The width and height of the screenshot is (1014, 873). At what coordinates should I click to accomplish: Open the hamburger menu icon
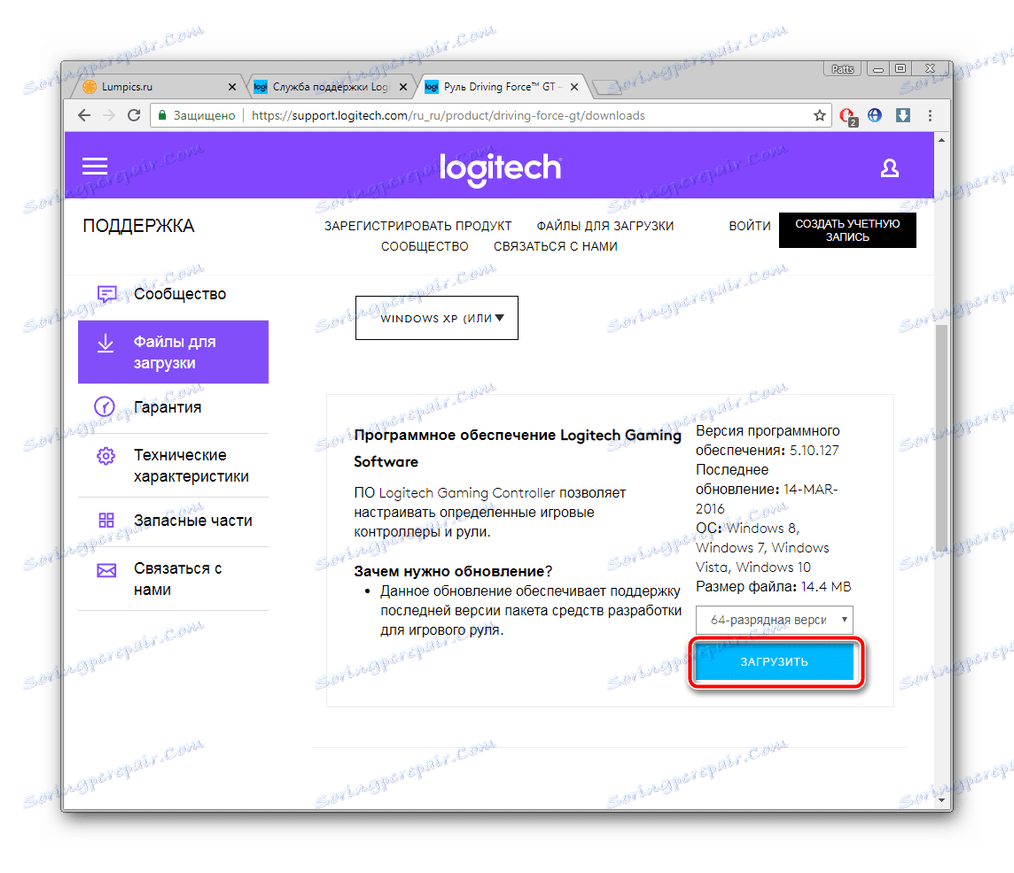94,166
